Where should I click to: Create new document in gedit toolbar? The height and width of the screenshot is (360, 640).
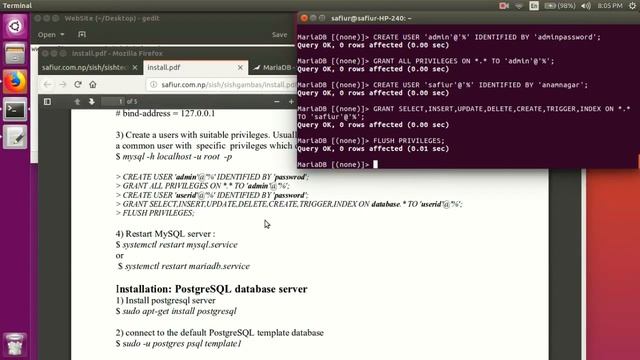coord(82,35)
